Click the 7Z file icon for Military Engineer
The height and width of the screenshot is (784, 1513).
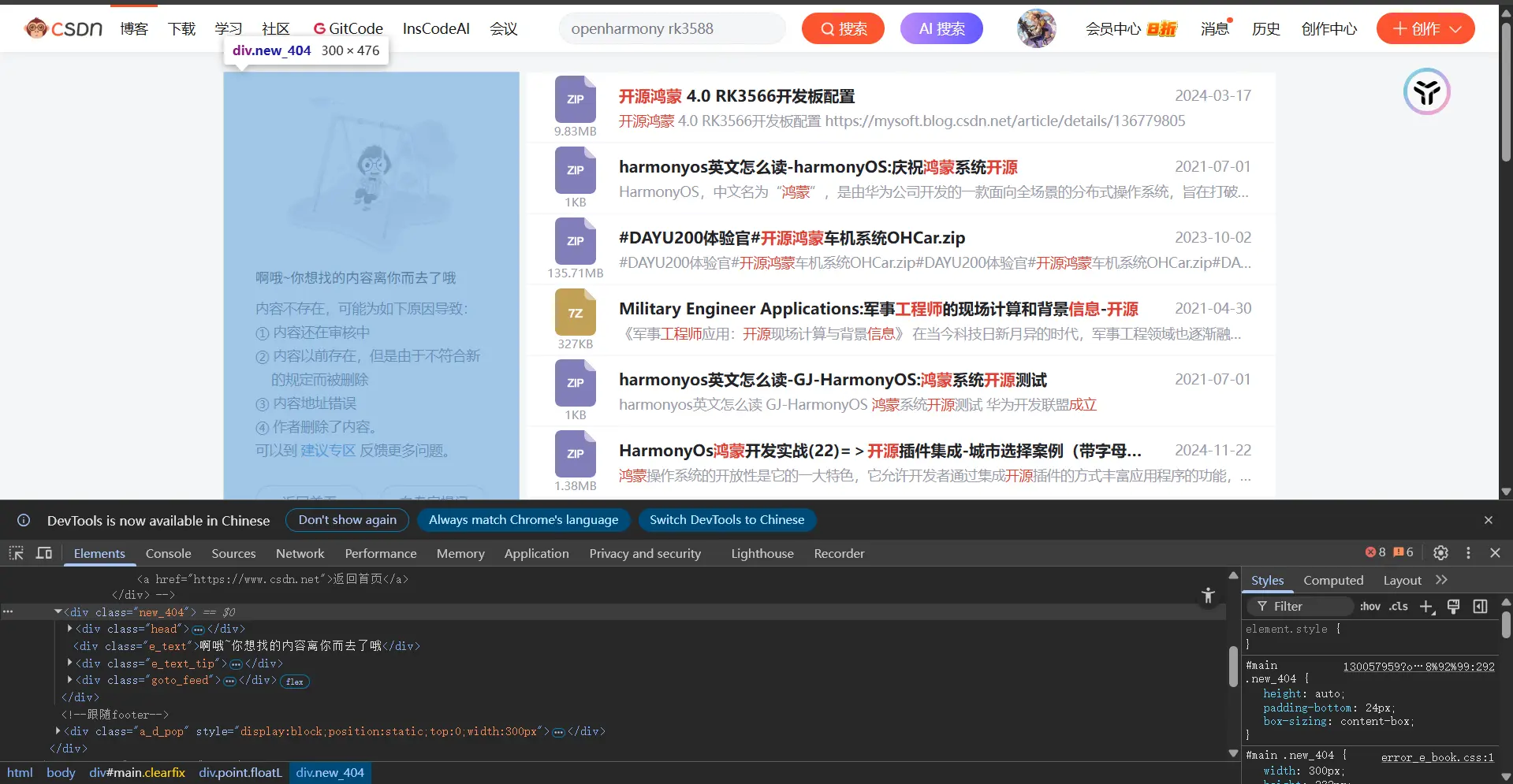pyautogui.click(x=576, y=312)
